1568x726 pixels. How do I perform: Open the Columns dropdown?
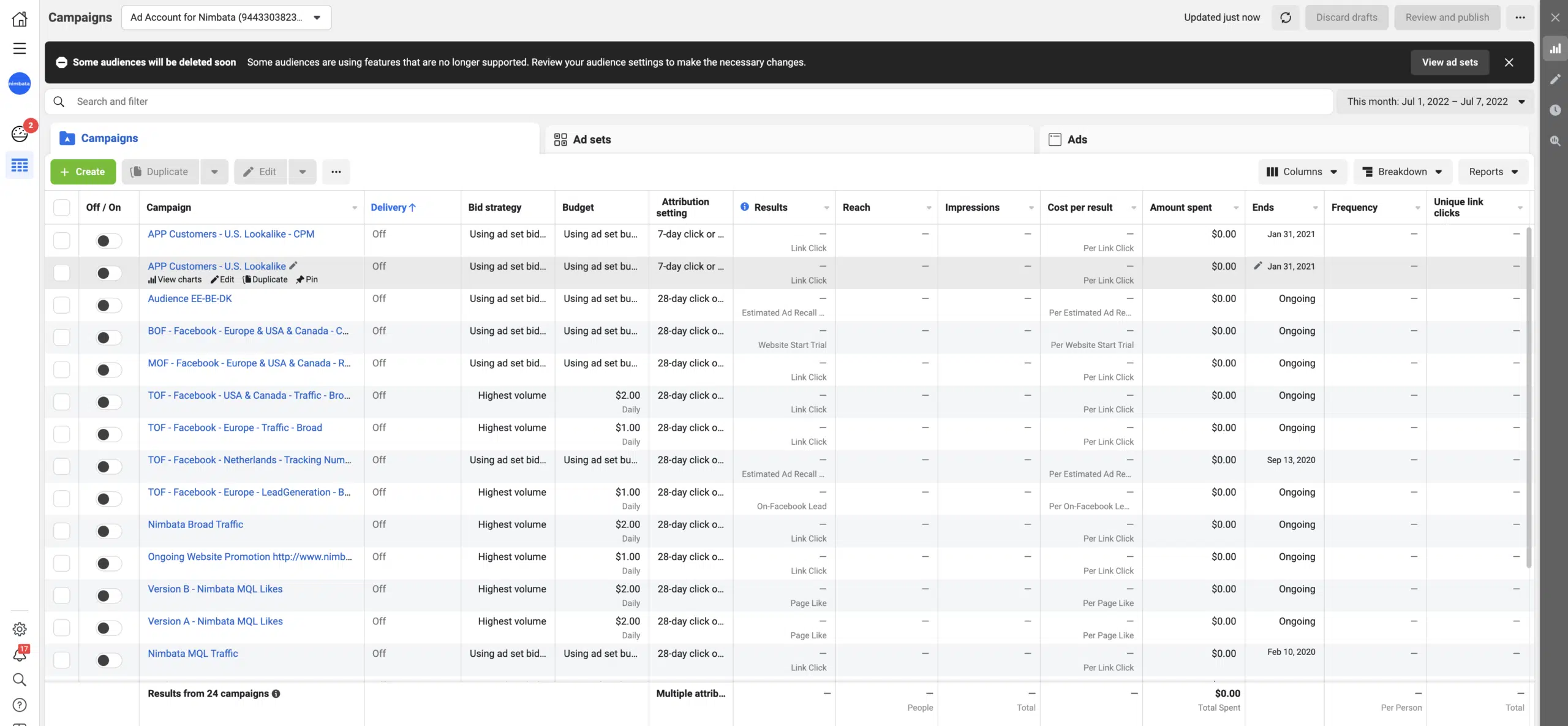tap(1302, 172)
